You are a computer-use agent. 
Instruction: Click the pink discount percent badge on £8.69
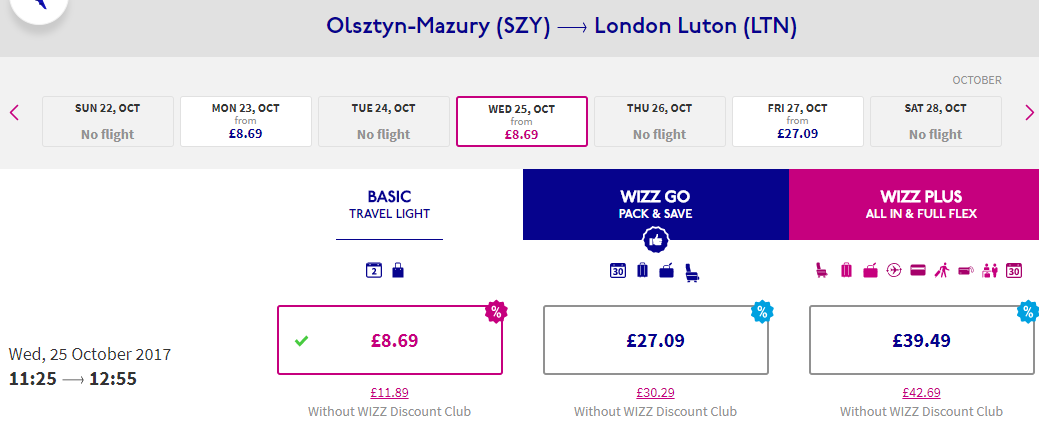click(x=496, y=311)
